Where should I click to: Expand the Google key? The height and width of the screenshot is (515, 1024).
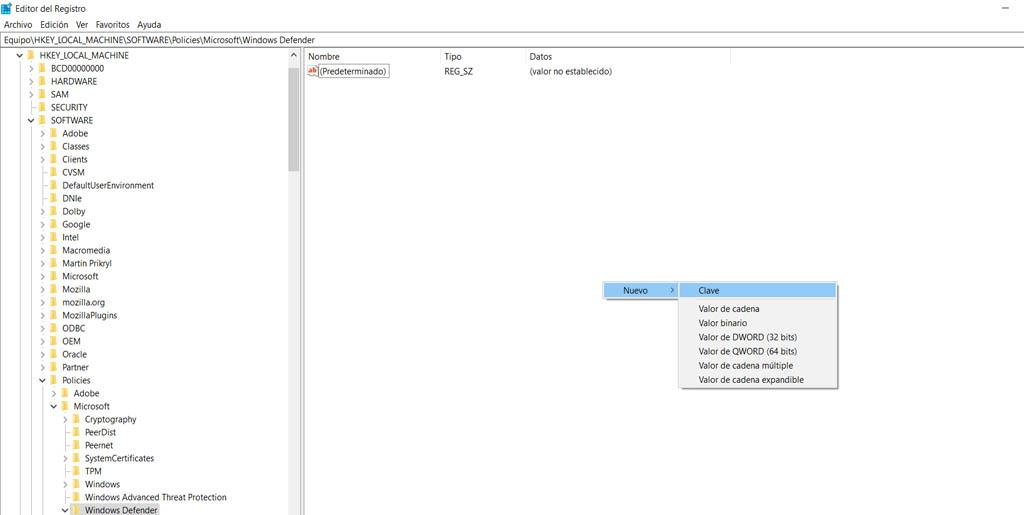tap(42, 225)
